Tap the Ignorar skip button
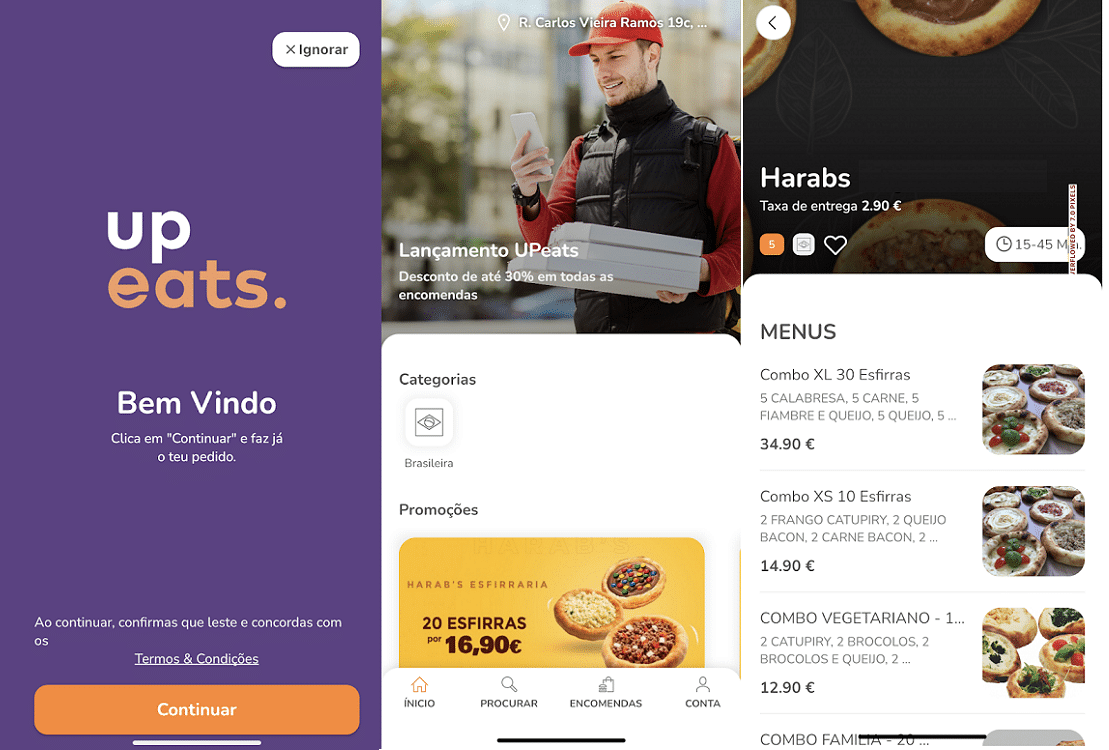This screenshot has width=1109, height=750. pos(315,50)
